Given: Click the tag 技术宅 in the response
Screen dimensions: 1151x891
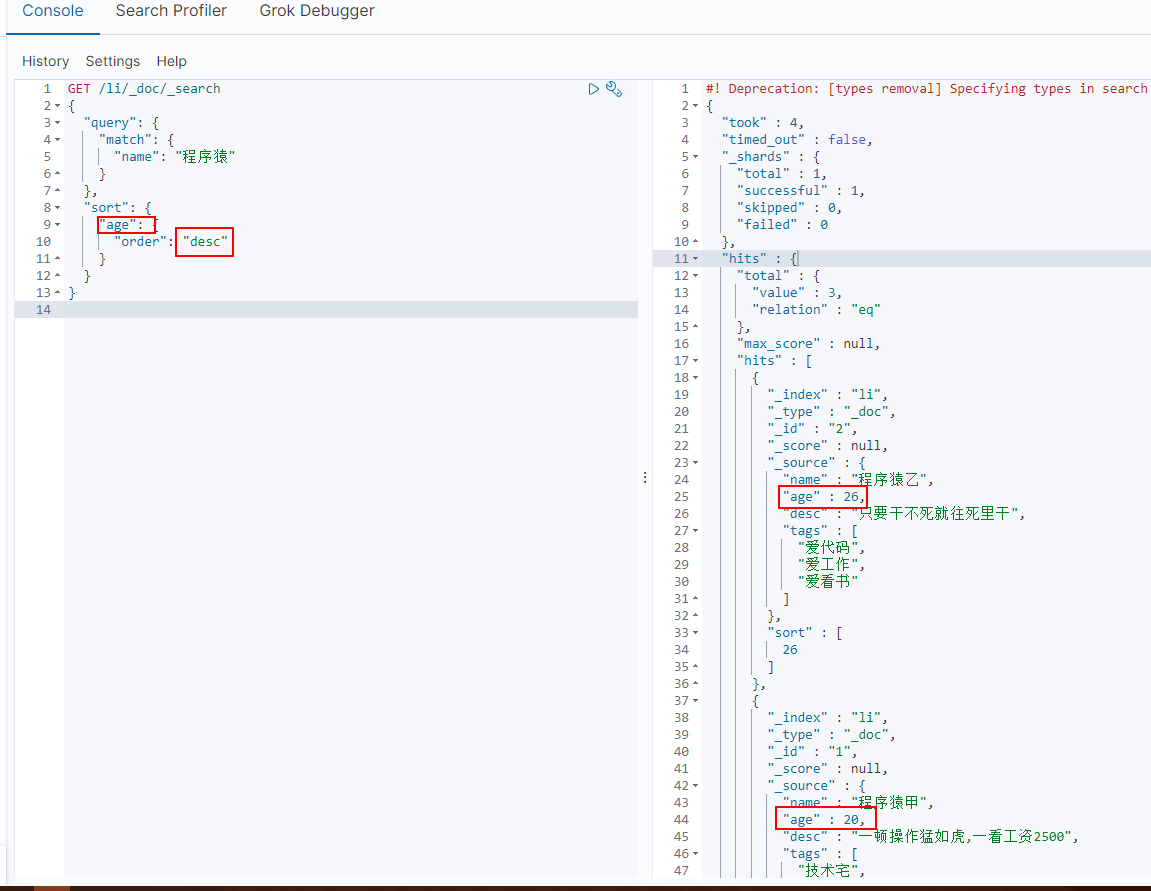Looking at the screenshot, I should pyautogui.click(x=827, y=870).
